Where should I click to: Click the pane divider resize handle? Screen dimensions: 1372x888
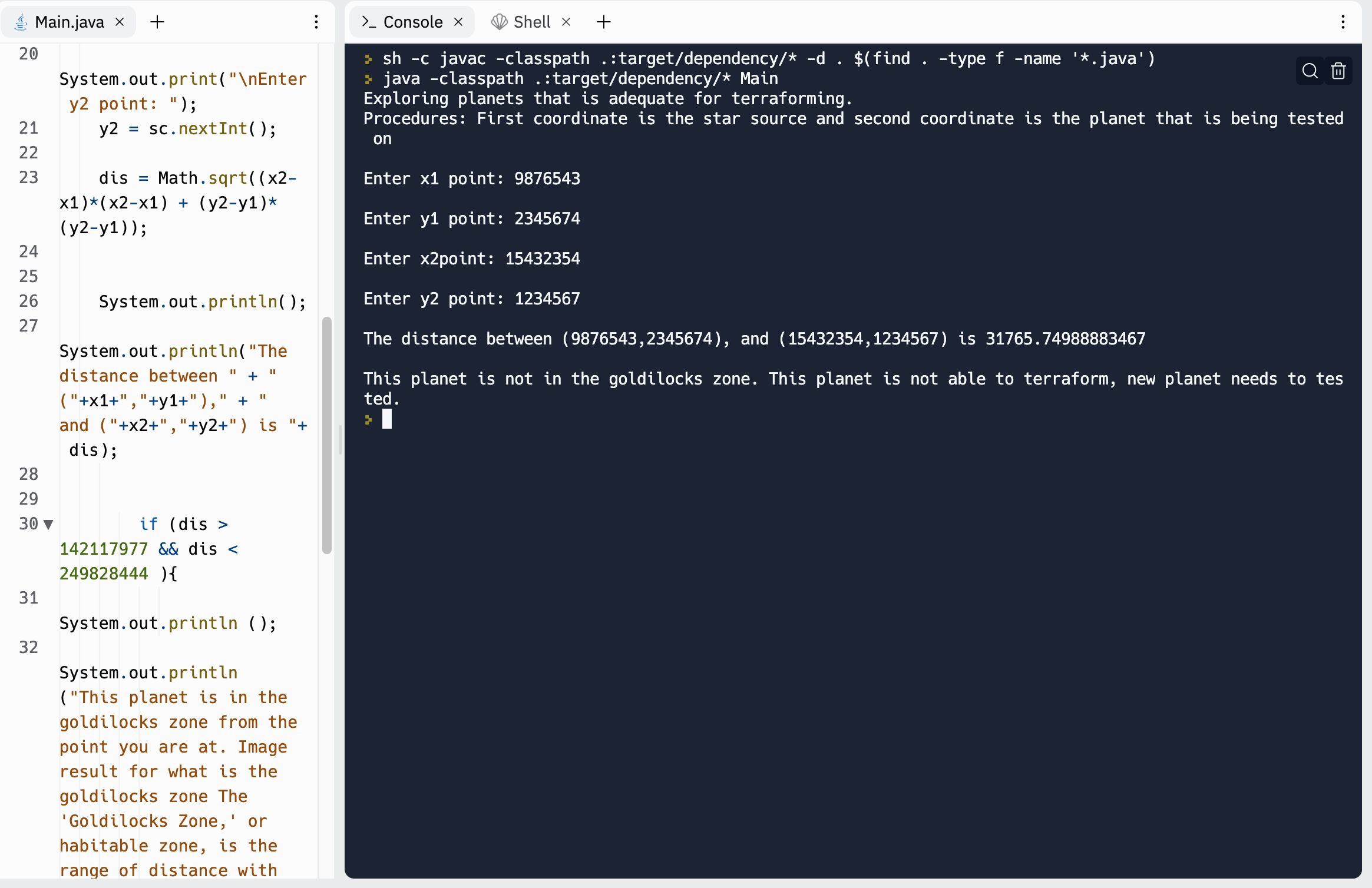click(340, 440)
